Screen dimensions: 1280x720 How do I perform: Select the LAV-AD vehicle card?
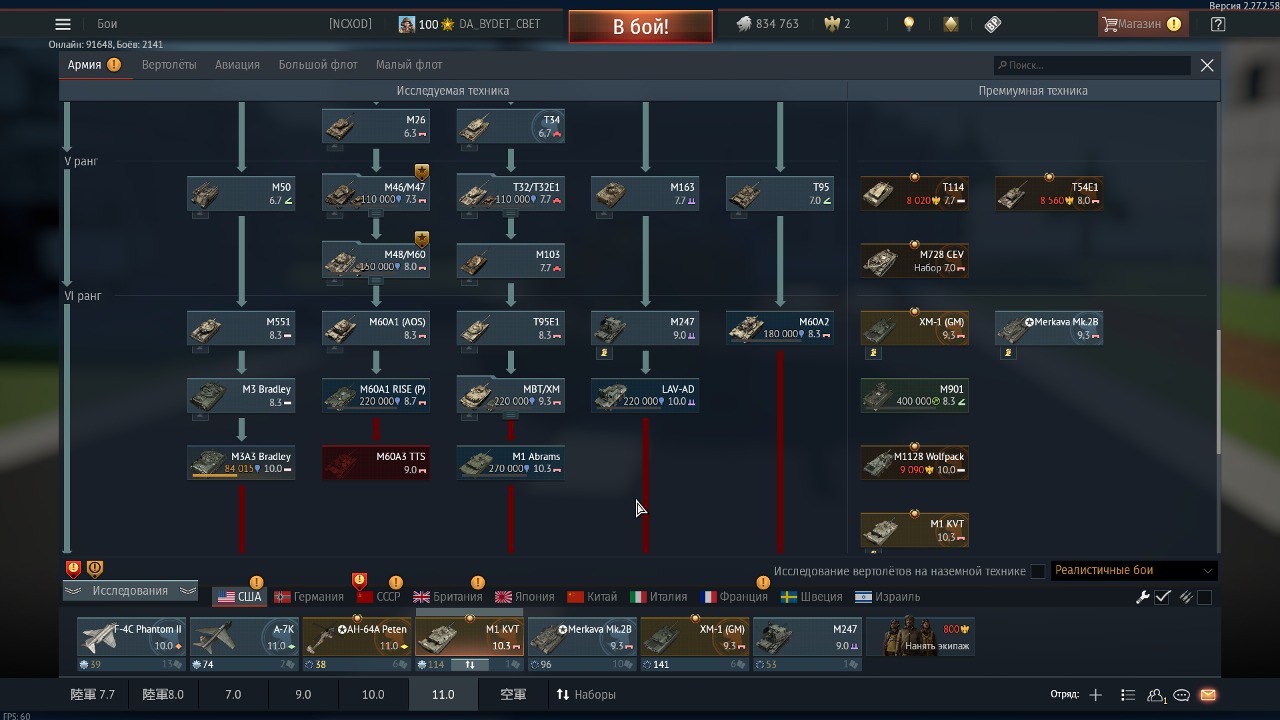645,395
